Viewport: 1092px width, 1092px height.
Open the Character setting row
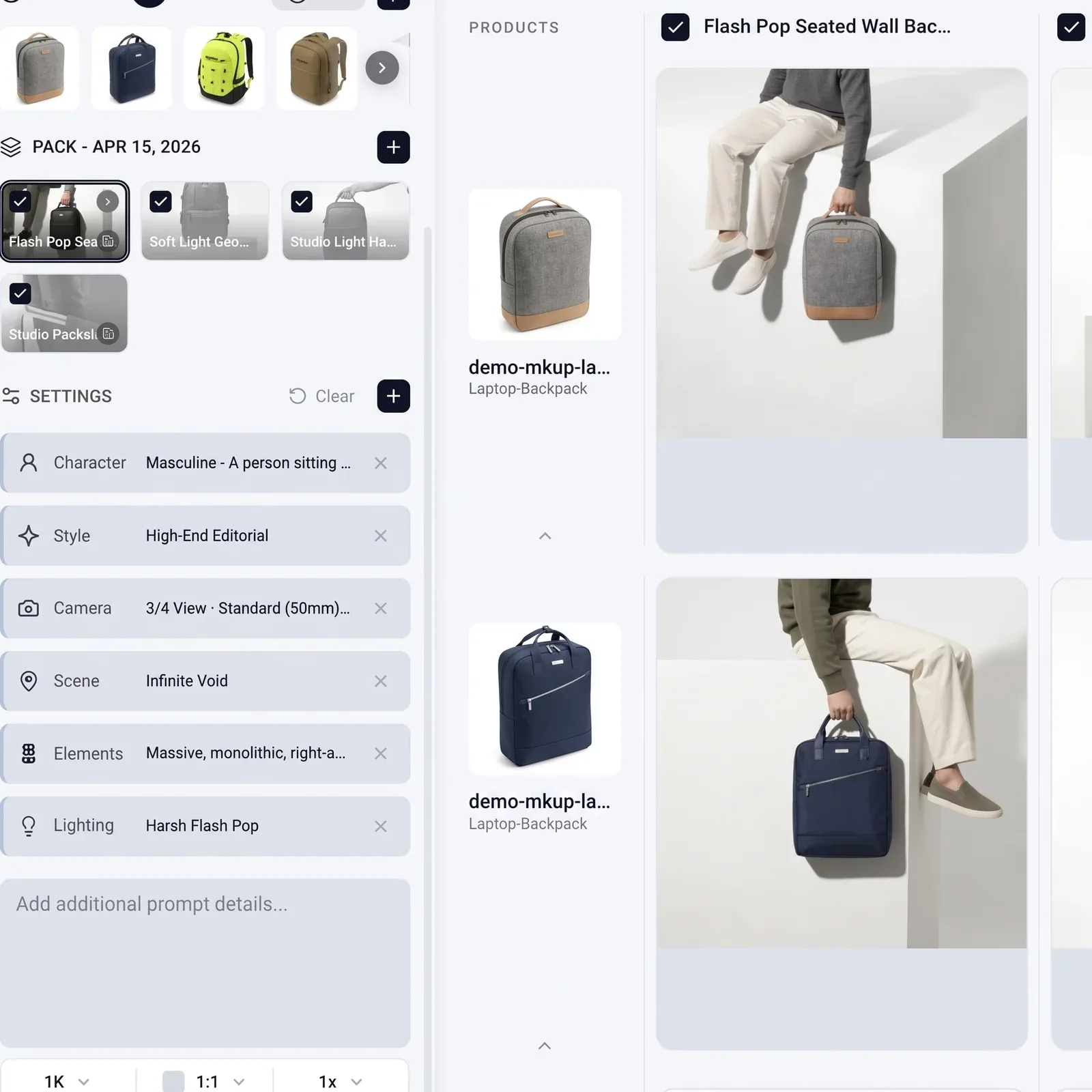pos(205,463)
